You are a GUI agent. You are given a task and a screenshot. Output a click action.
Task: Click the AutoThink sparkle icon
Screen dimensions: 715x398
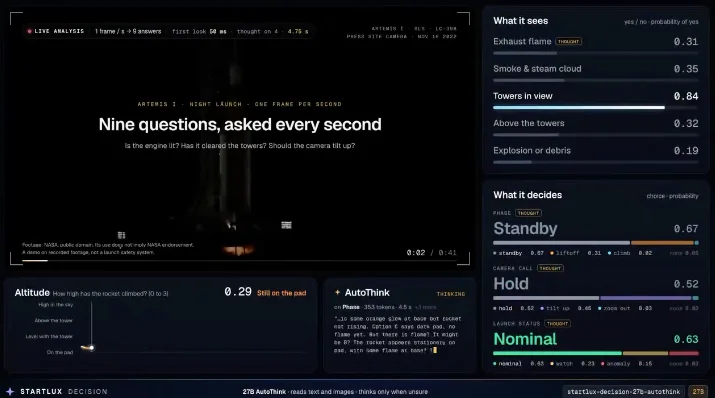[337, 292]
